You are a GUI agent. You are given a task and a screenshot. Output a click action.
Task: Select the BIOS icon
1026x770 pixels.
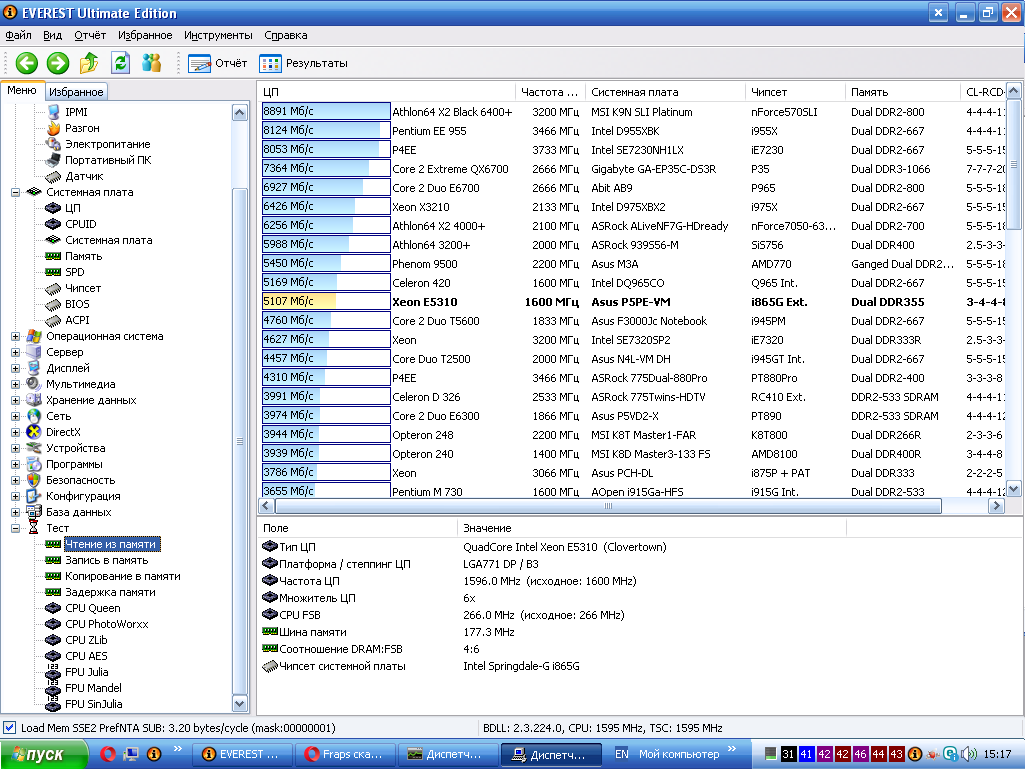click(53, 304)
